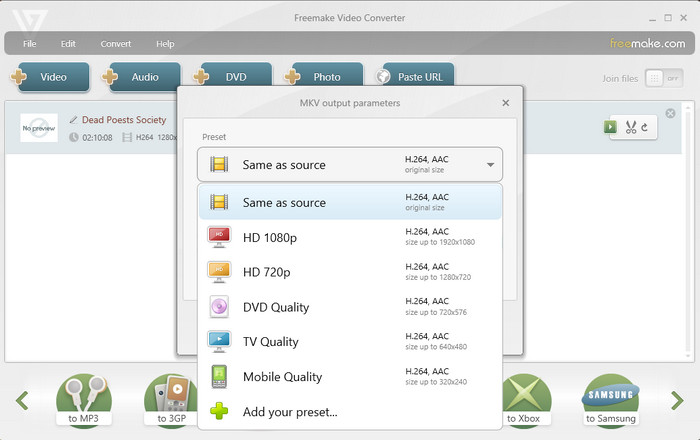Image resolution: width=700 pixels, height=440 pixels.
Task: Maximize the Freemake Video Converter window
Action: 668,18
